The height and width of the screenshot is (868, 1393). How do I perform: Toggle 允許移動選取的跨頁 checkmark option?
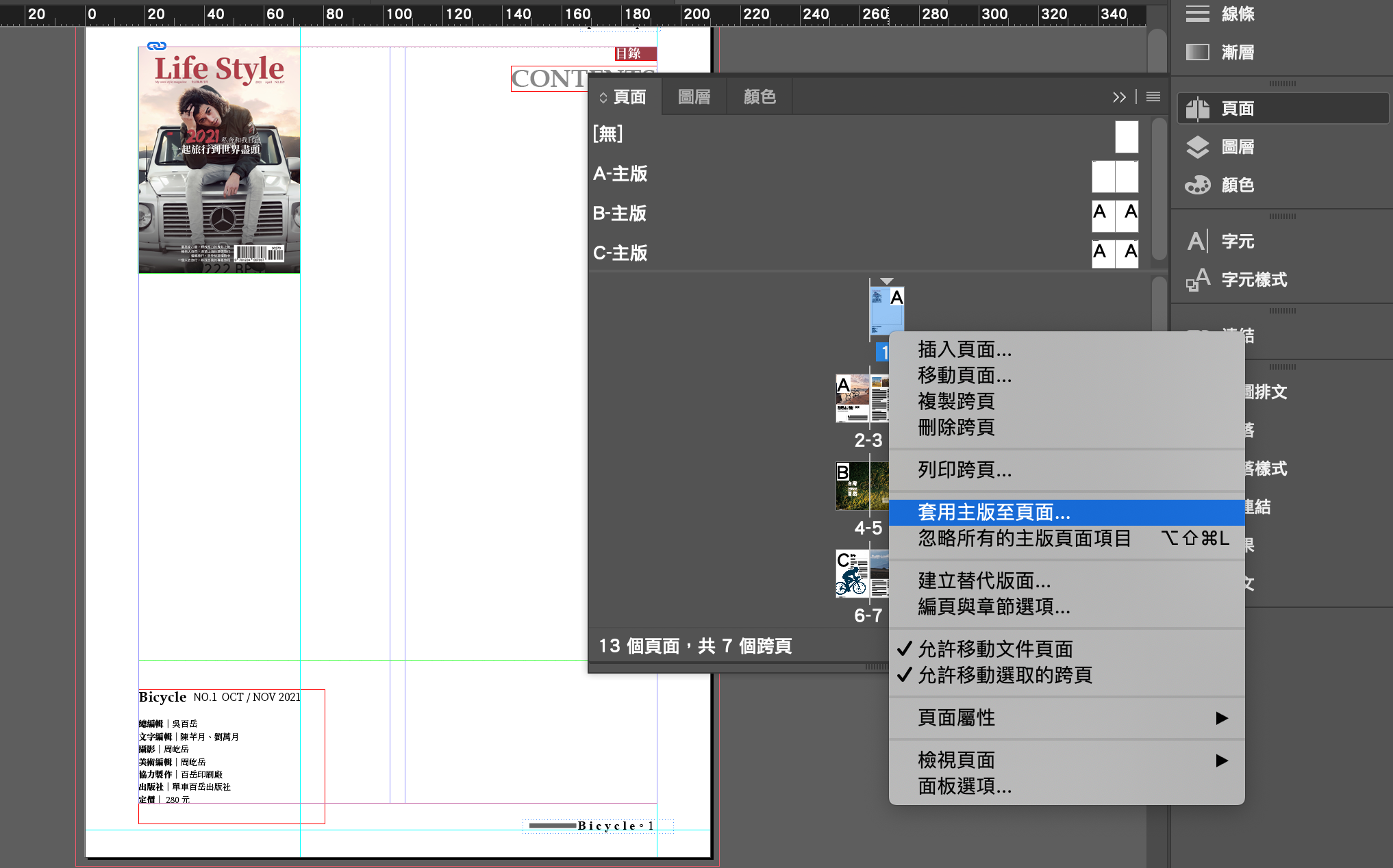point(1005,675)
